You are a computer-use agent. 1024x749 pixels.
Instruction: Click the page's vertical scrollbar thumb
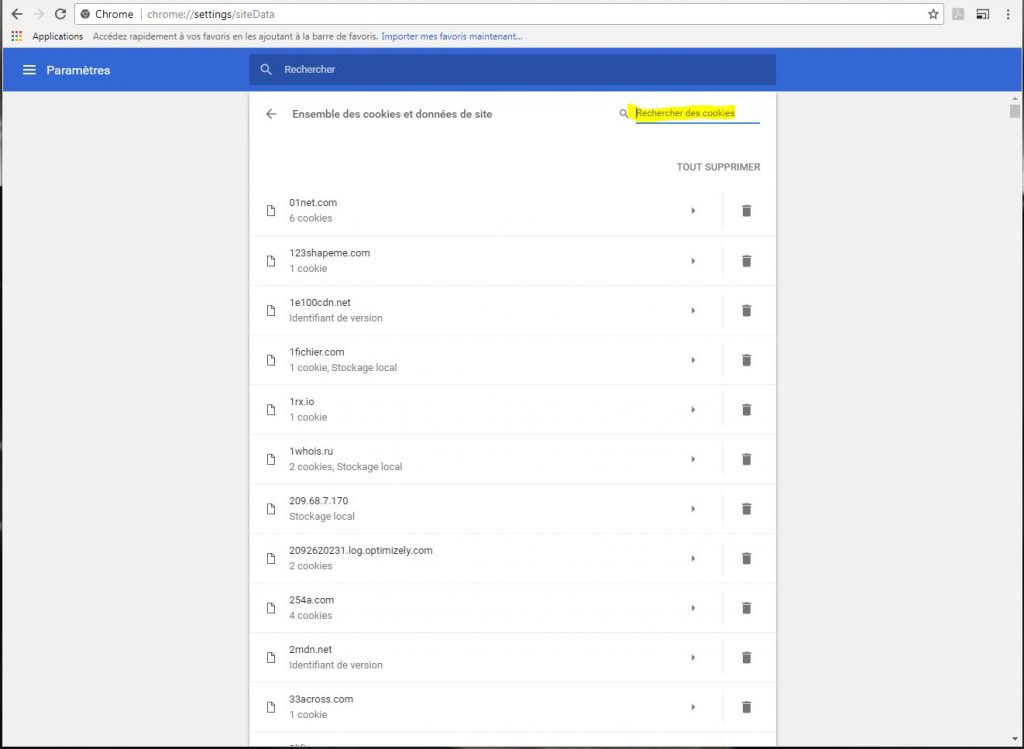pyautogui.click(x=1014, y=111)
